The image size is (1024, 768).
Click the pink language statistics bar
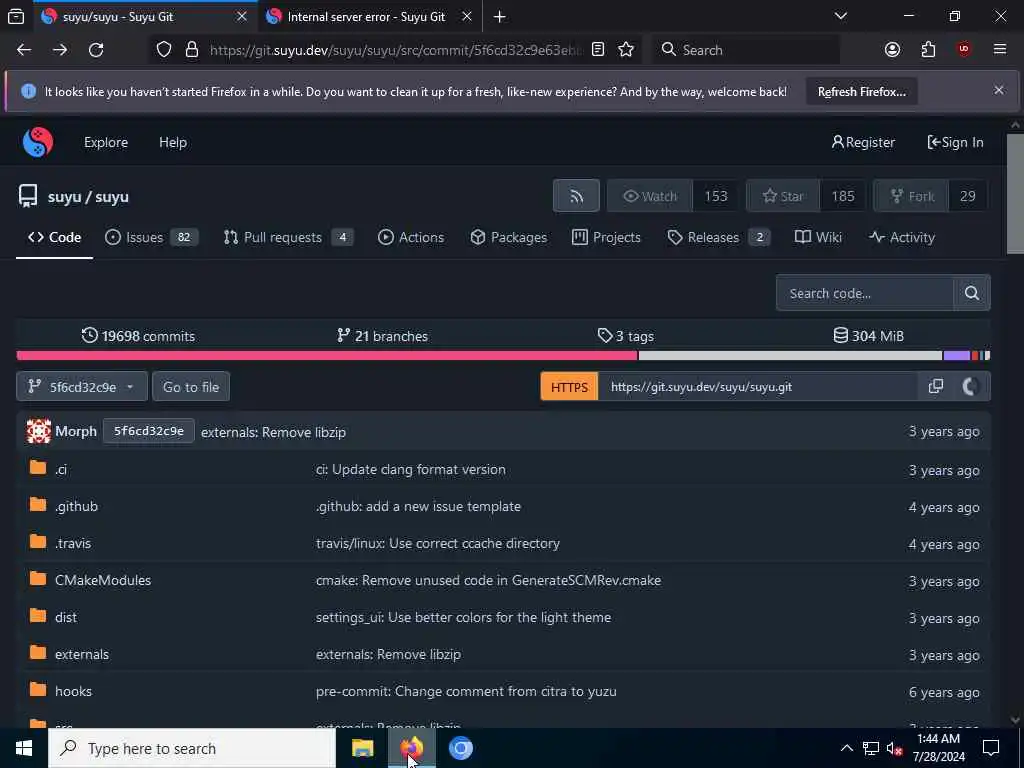coord(327,355)
